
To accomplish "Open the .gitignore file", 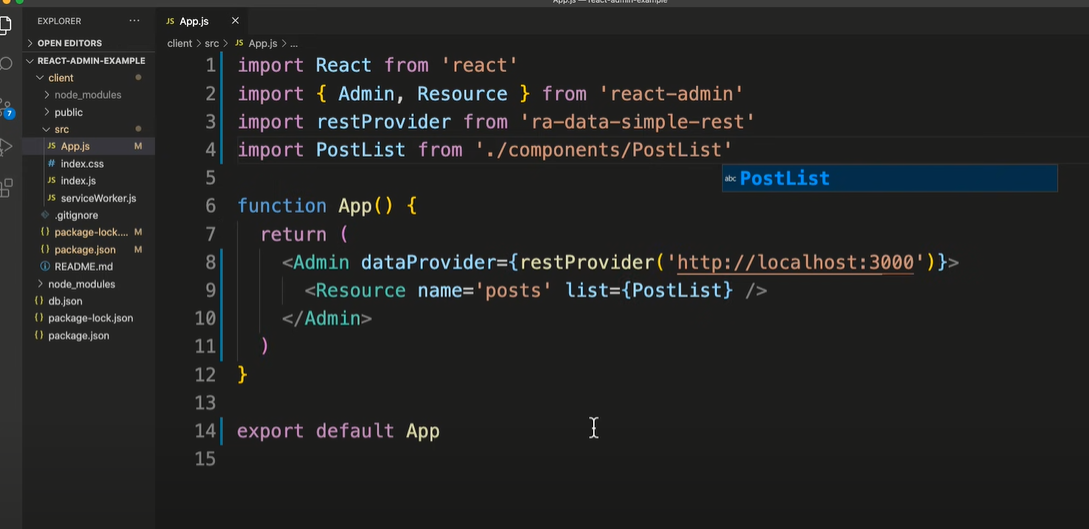I will [76, 215].
